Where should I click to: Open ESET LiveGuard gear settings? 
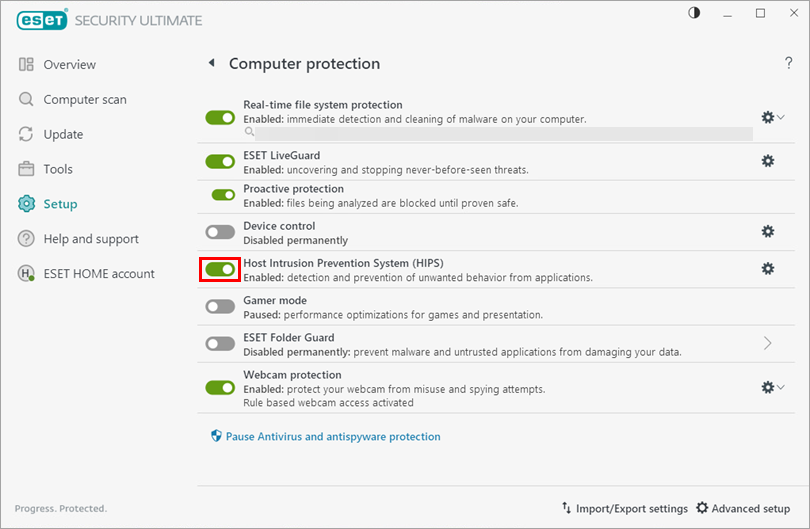768,160
